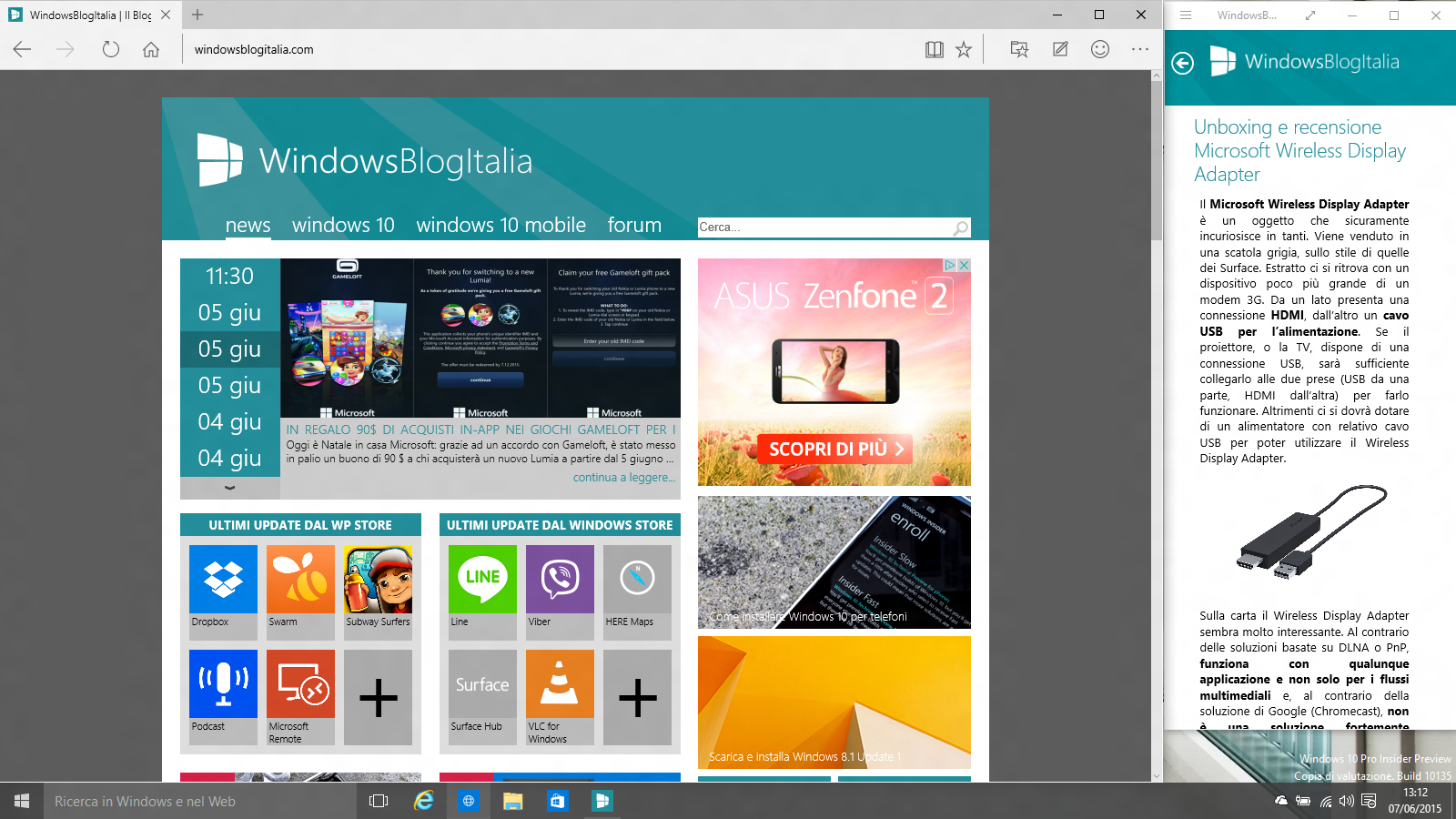Open the Windows Start menu
Viewport: 1456px width, 819px height.
pos(22,801)
